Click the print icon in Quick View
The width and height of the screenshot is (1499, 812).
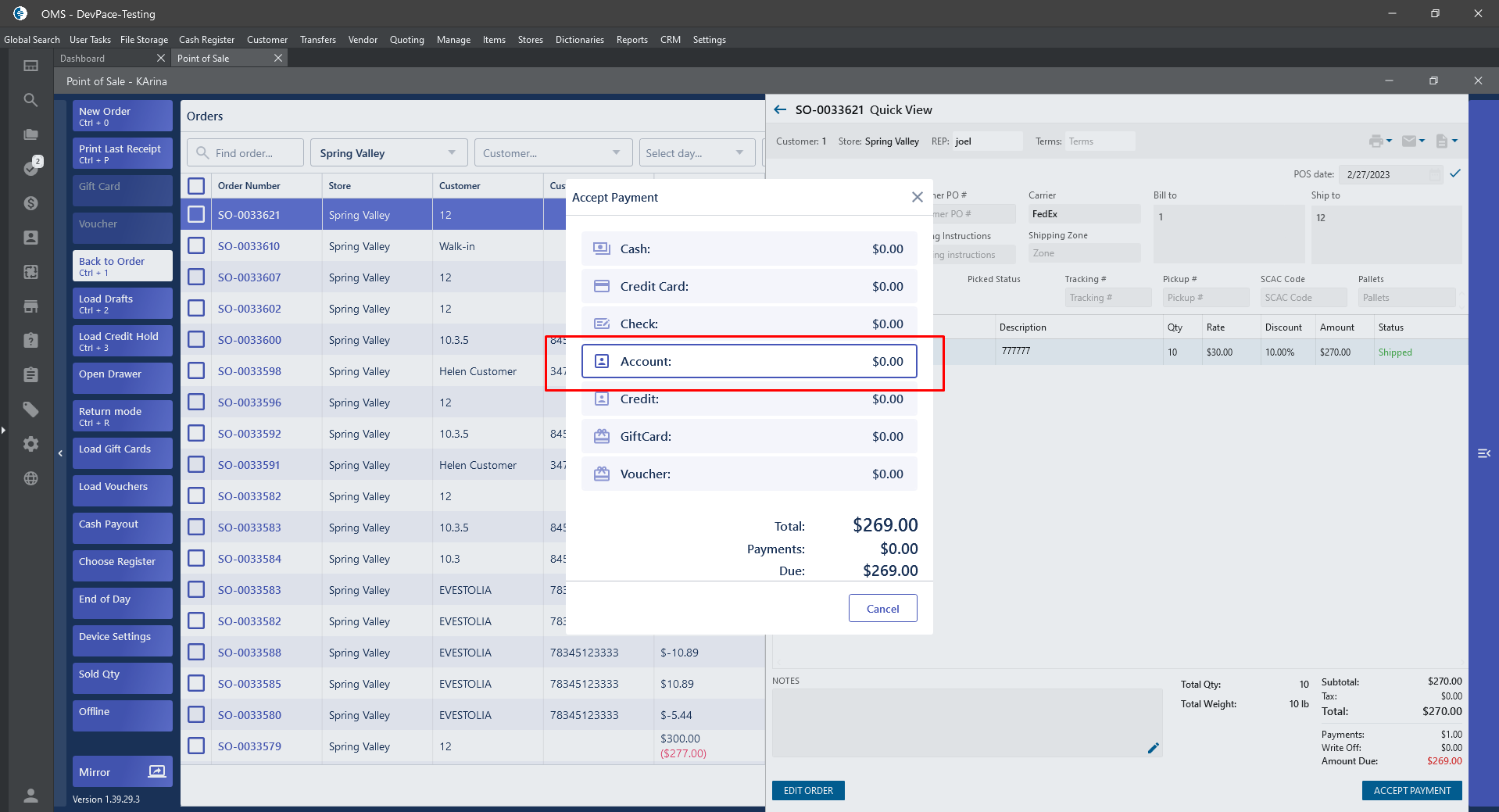[x=1376, y=141]
